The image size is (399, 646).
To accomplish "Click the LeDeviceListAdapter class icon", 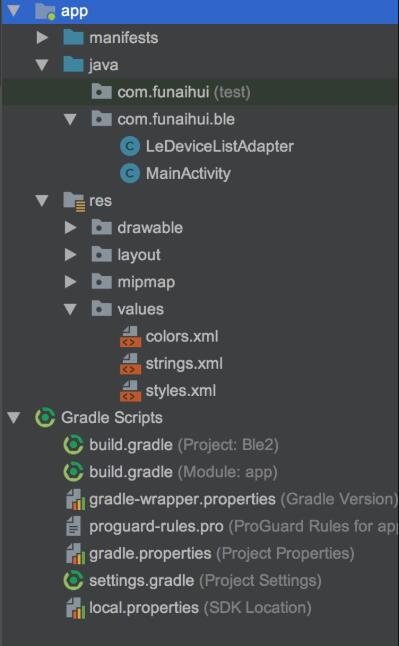I will point(130,146).
